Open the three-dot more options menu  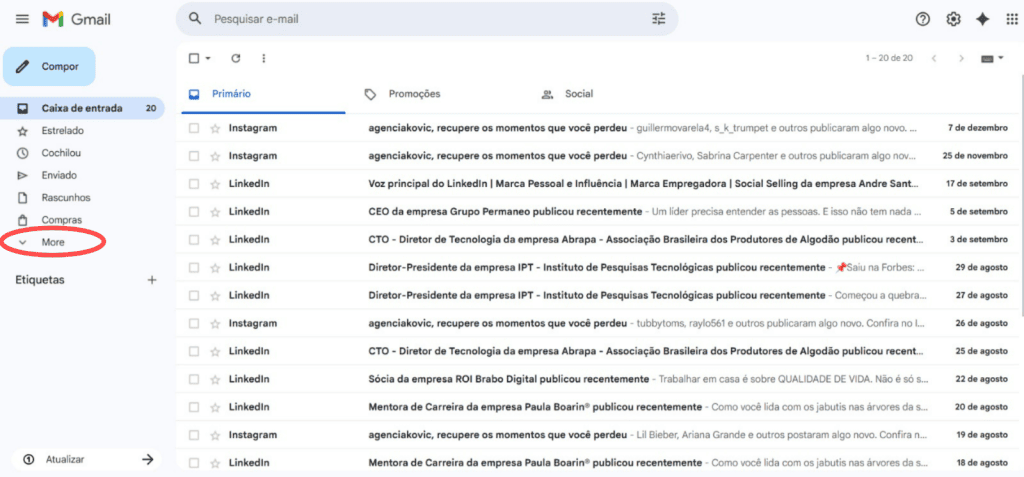click(x=264, y=58)
